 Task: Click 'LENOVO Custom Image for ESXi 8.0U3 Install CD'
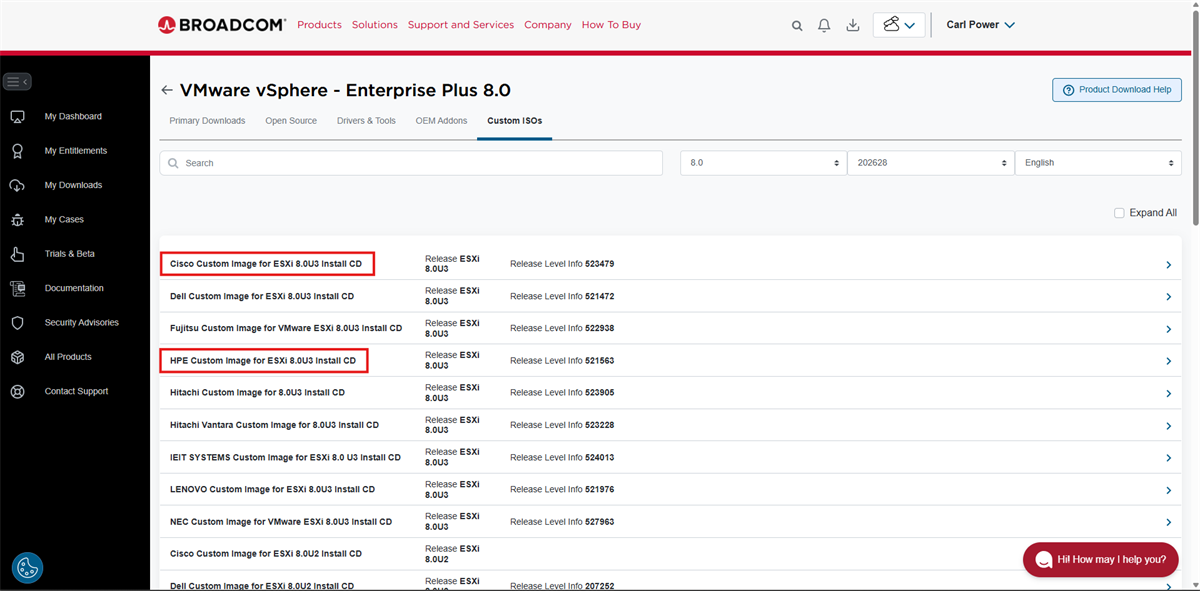(x=272, y=490)
